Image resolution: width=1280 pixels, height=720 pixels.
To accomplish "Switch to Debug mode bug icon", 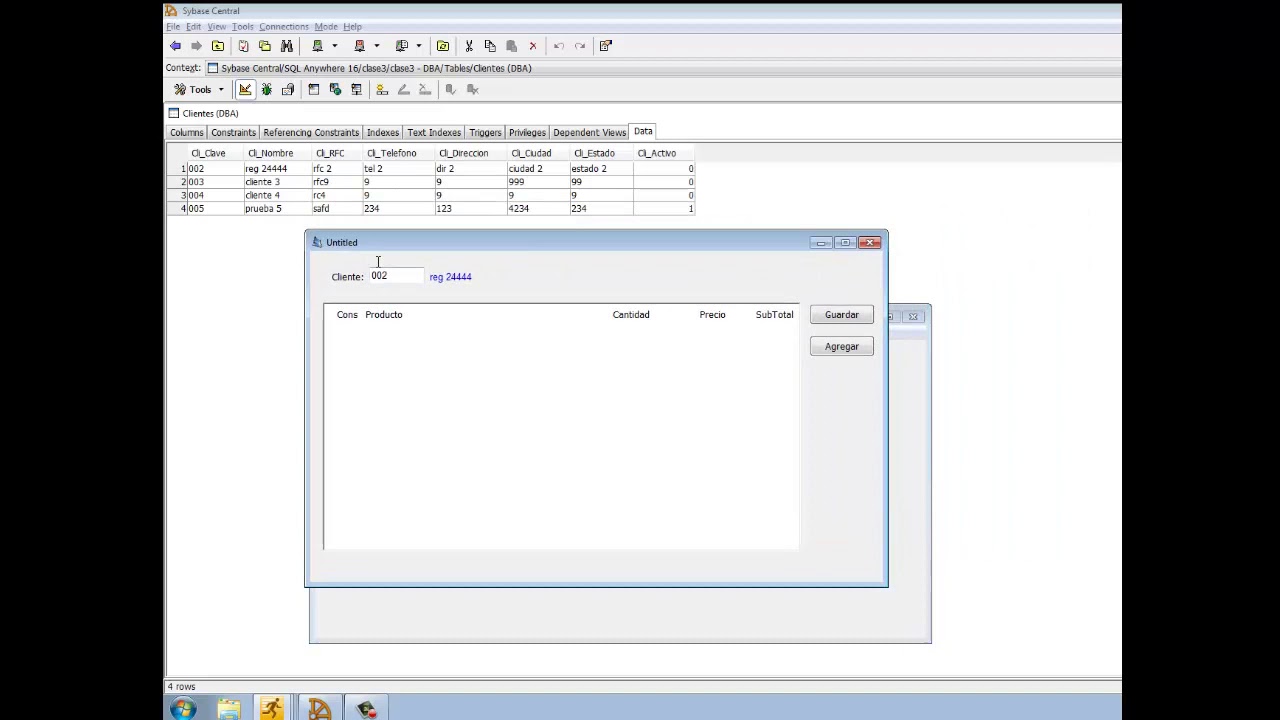I will 267,90.
